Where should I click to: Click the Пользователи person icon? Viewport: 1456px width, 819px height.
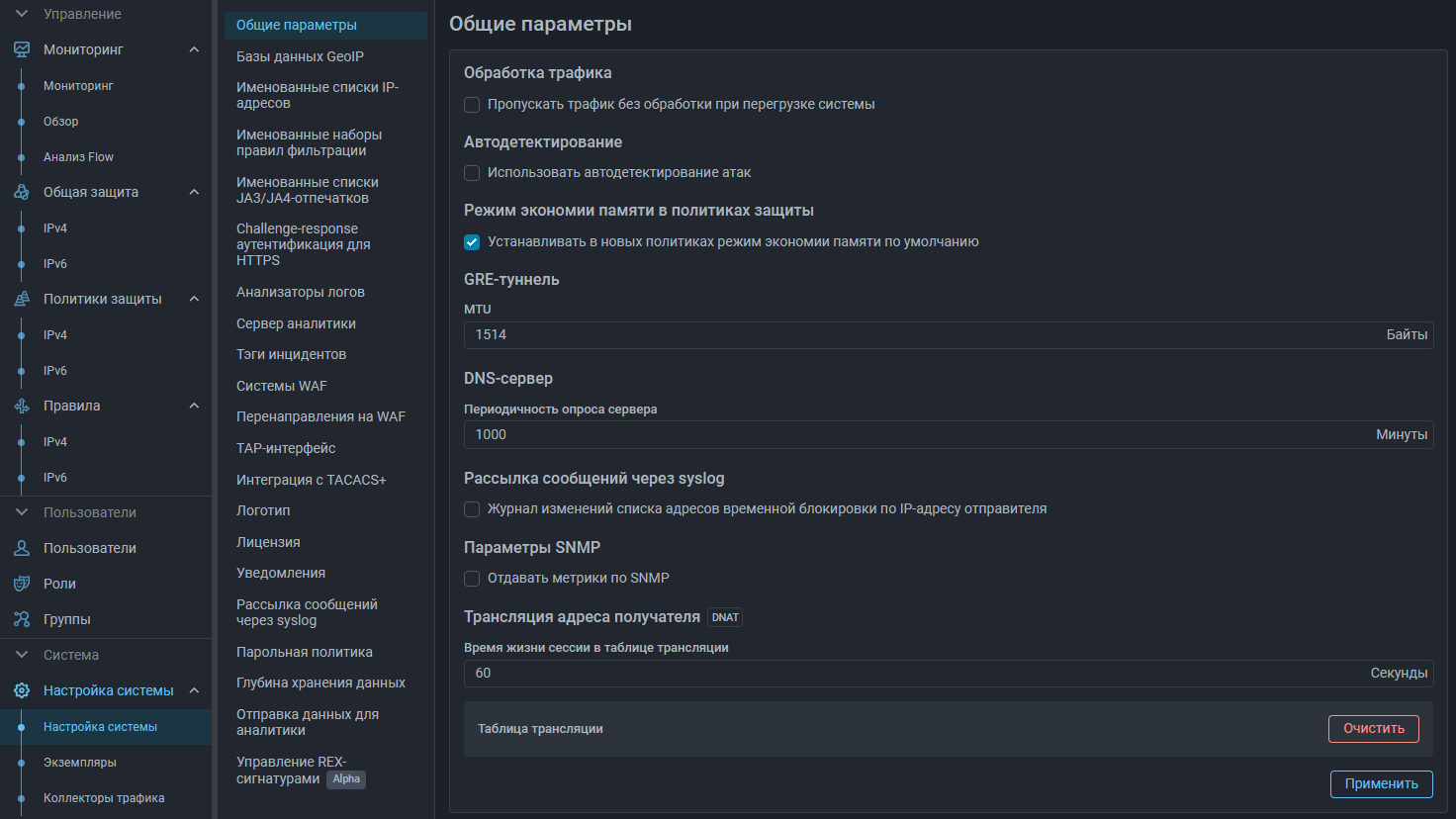[x=22, y=548]
